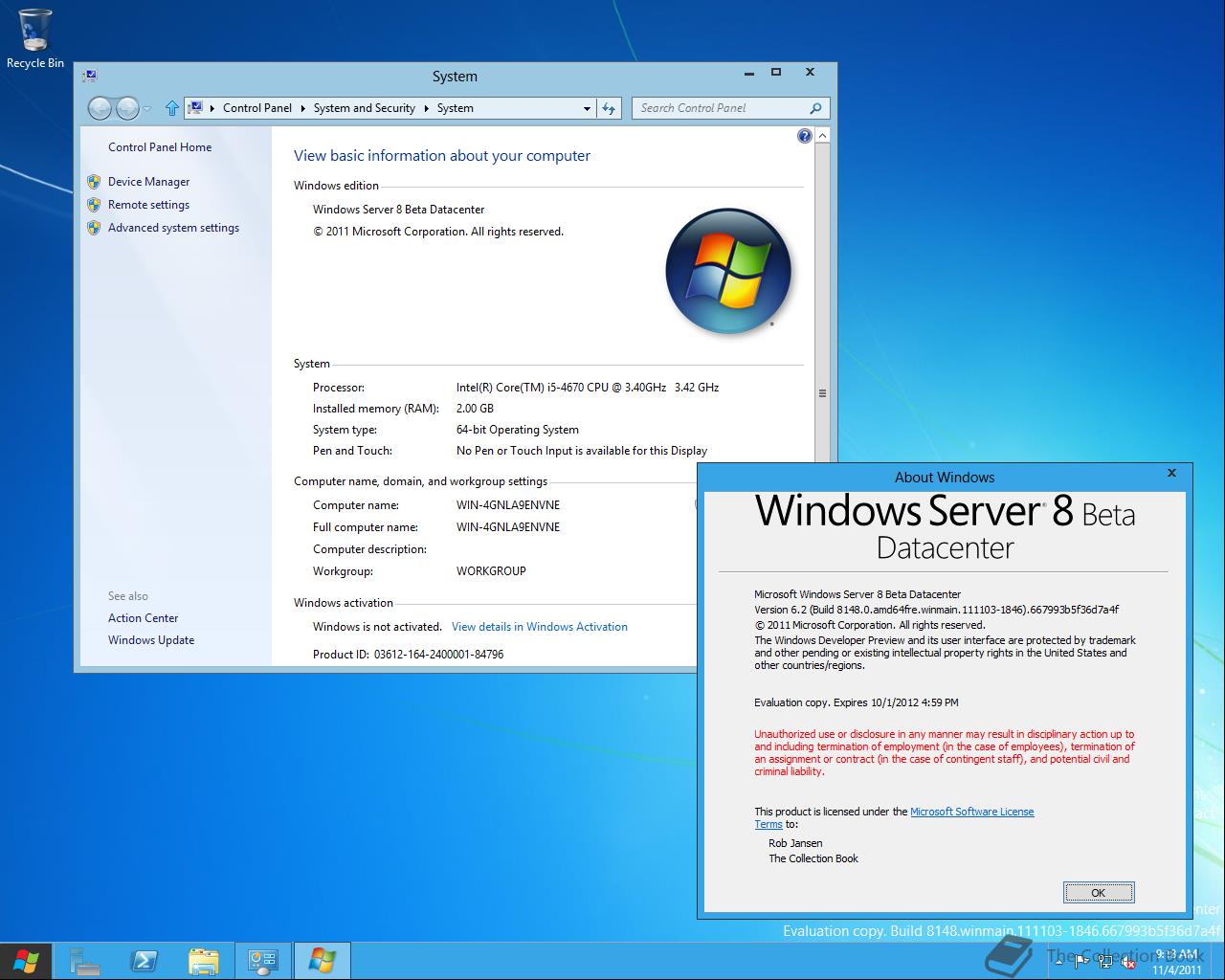Image resolution: width=1225 pixels, height=980 pixels.
Task: Click 'Windows Server 8 Beta Datacenter' edition text
Action: (x=398, y=210)
